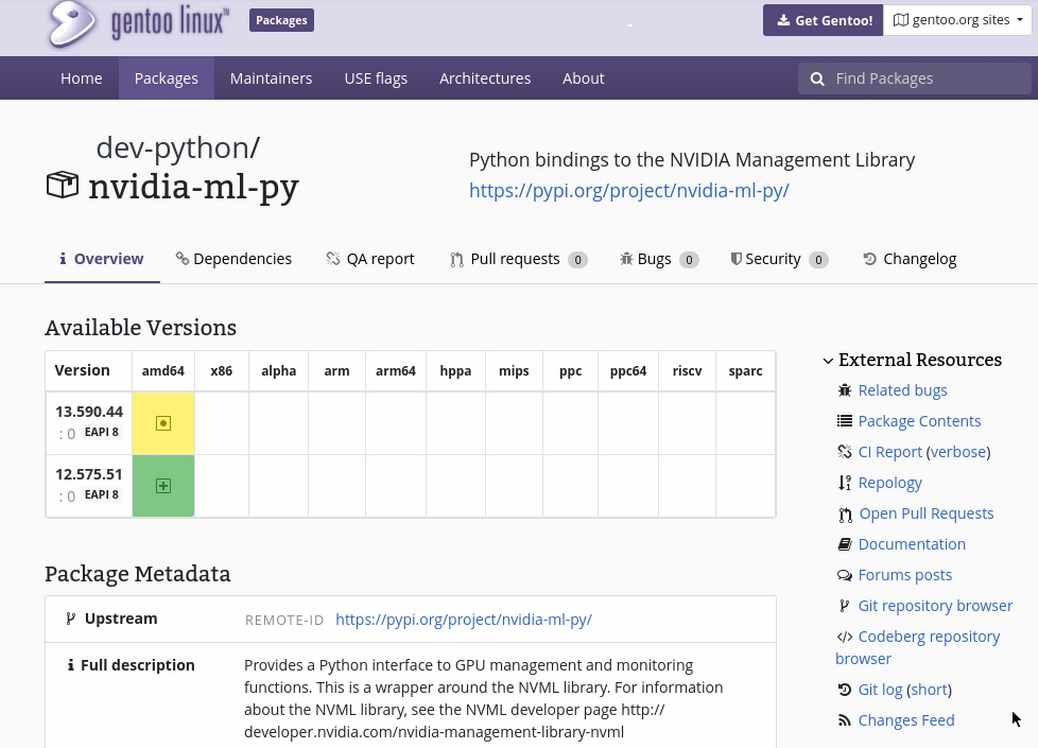
Task: Open the Repology link
Action: 890,483
